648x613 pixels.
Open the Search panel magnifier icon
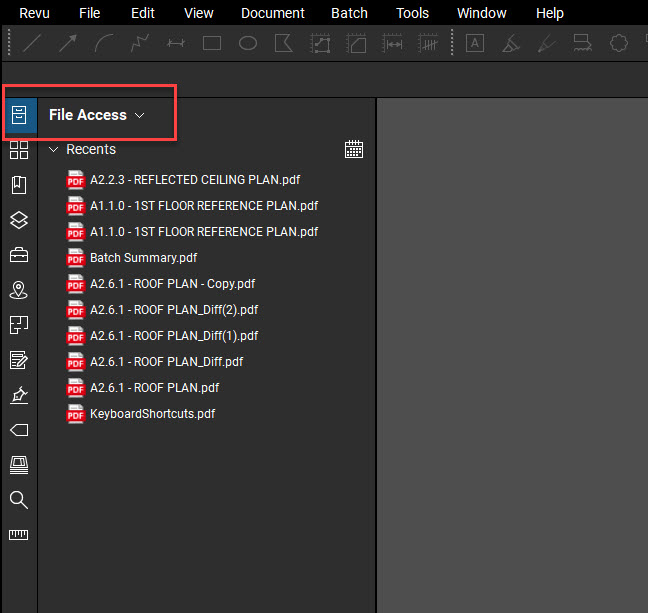[19, 500]
